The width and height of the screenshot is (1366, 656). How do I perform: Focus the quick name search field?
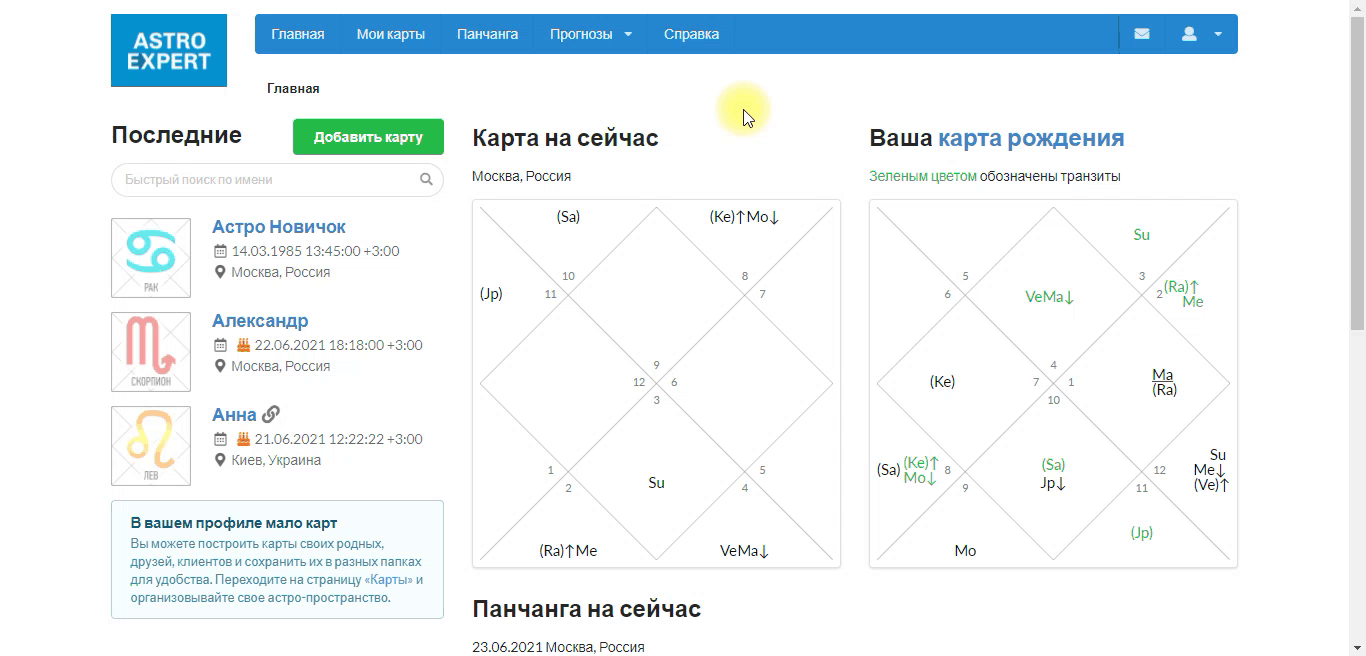pos(277,180)
